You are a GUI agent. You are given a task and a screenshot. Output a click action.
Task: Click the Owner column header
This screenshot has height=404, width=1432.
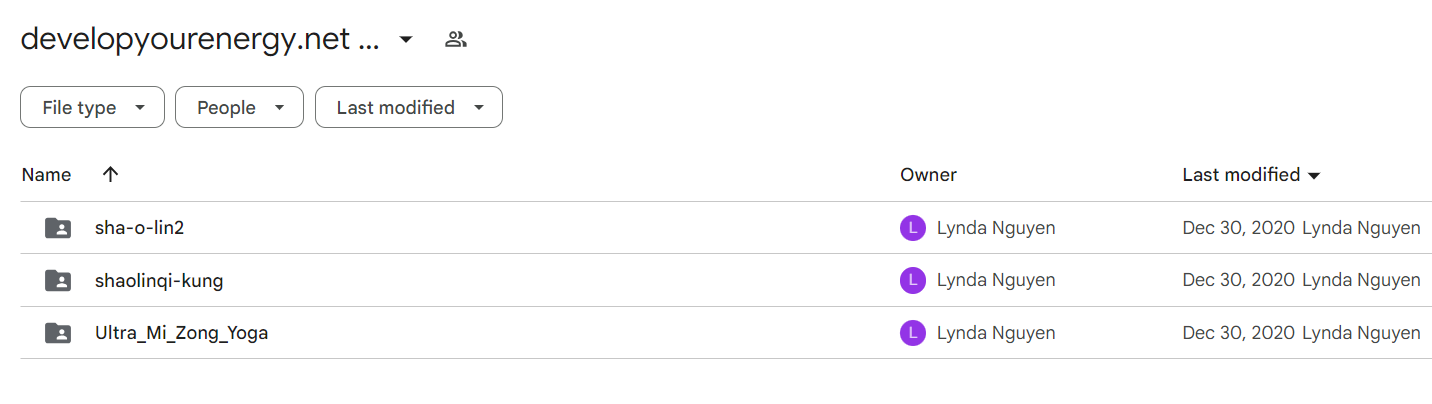928,175
